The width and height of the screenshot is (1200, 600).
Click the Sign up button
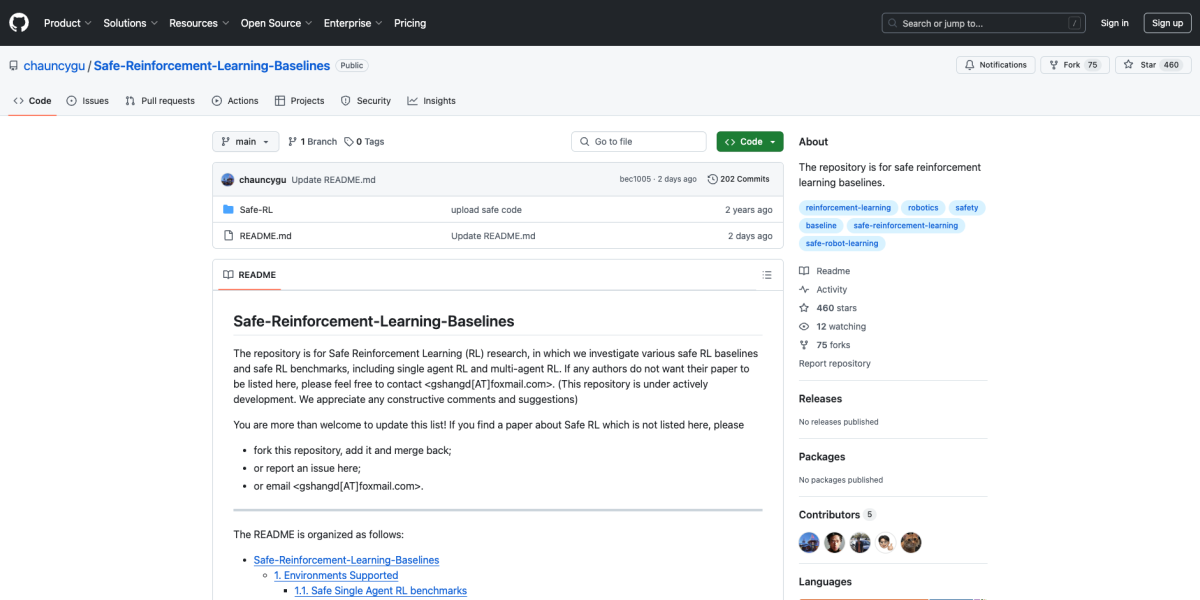[1167, 22]
